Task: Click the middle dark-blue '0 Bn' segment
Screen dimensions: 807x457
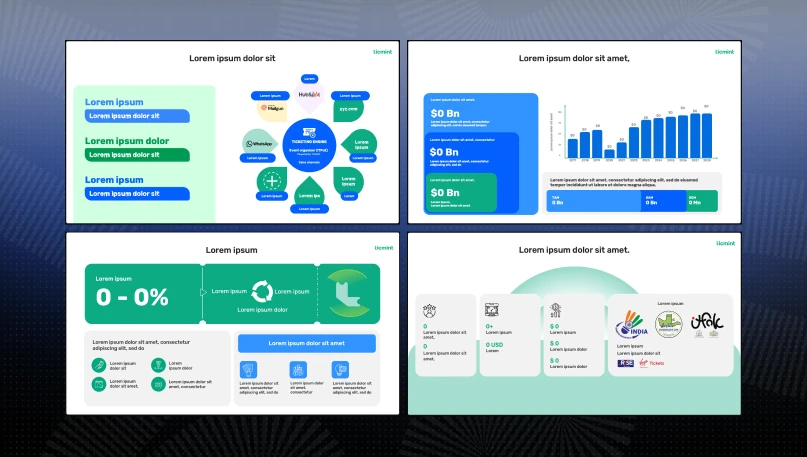Action: [x=664, y=201]
